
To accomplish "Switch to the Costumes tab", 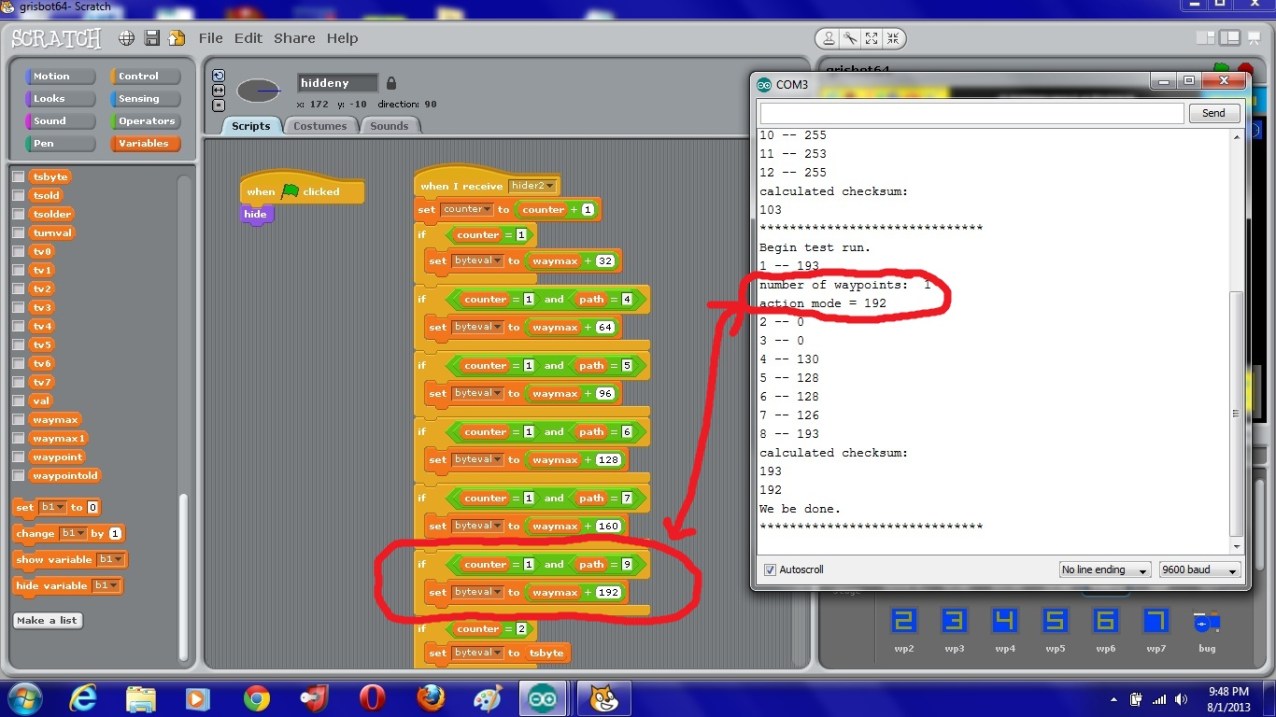I will point(320,126).
